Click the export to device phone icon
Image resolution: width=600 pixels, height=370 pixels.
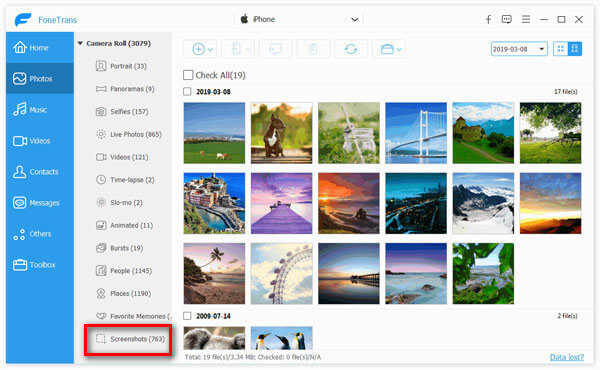236,49
